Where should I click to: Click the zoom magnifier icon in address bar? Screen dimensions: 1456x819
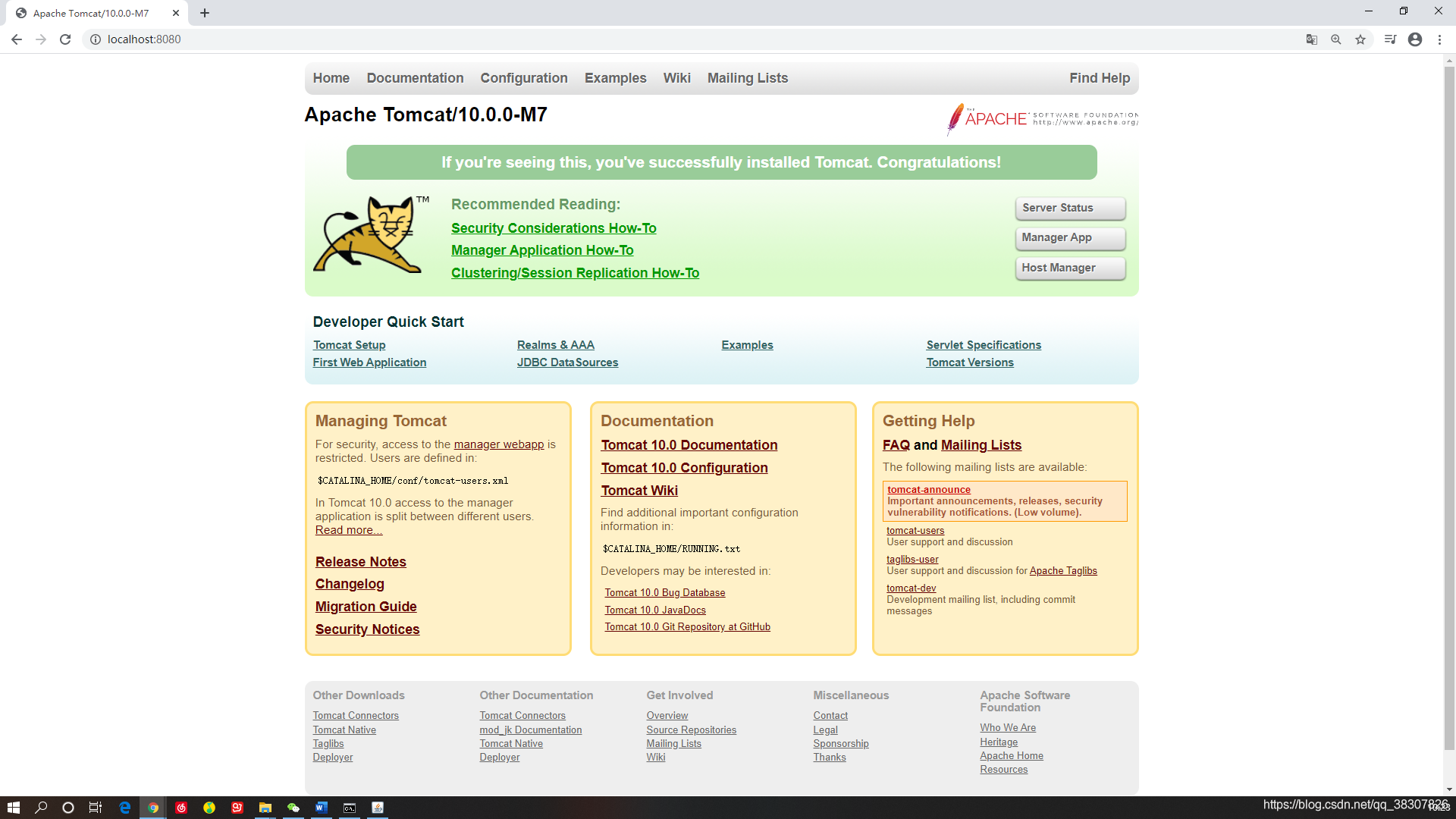pyautogui.click(x=1336, y=39)
